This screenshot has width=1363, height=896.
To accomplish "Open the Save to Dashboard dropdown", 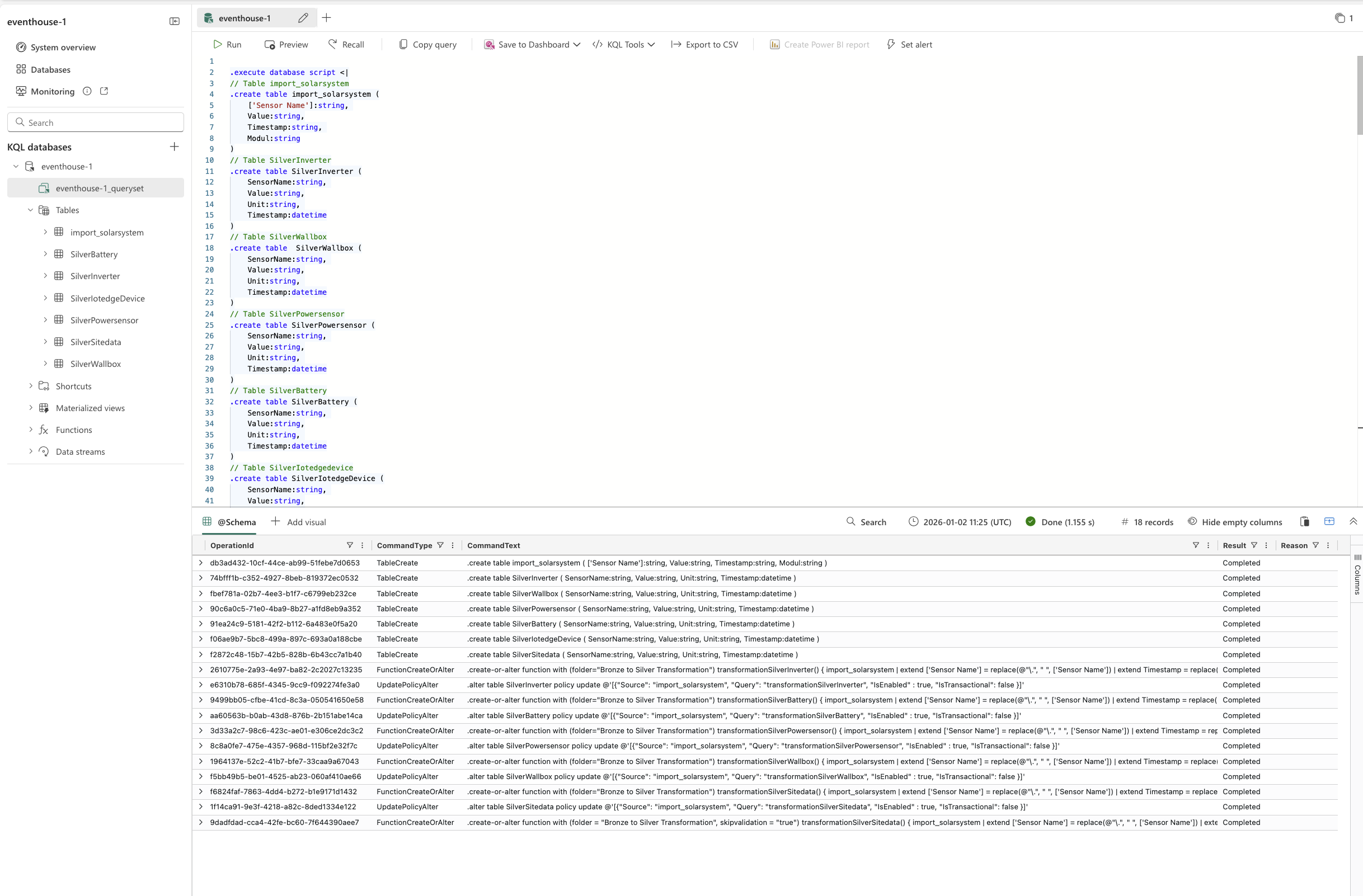I will click(577, 45).
